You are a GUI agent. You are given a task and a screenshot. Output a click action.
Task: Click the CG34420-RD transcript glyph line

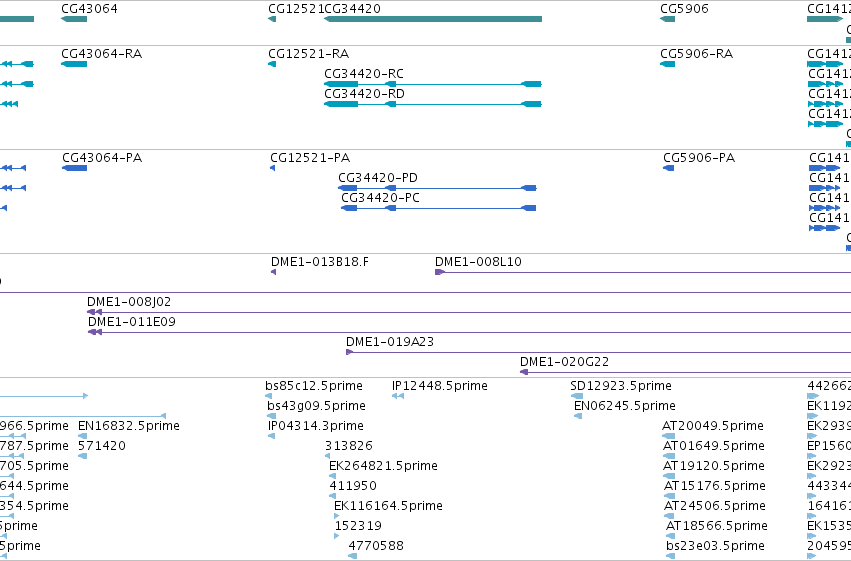click(x=433, y=104)
